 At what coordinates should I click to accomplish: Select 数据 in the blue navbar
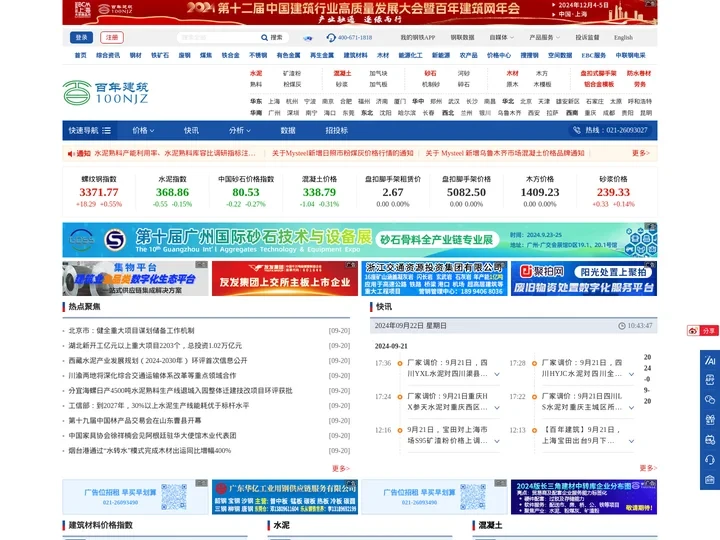[x=288, y=130]
